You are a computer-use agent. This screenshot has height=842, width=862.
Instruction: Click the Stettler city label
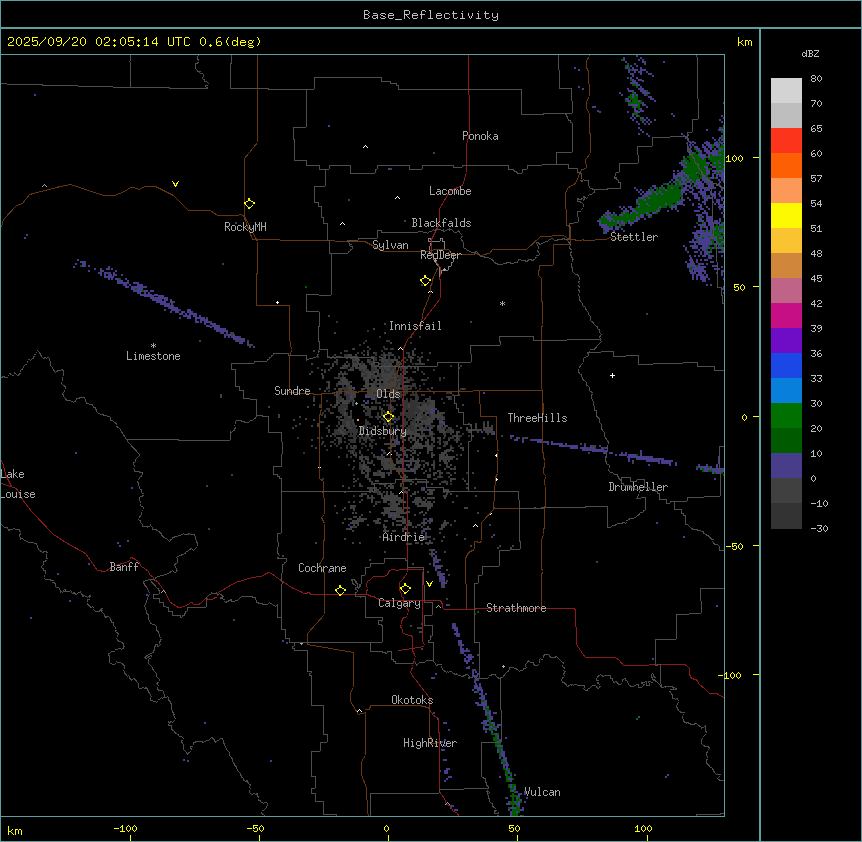click(x=634, y=237)
